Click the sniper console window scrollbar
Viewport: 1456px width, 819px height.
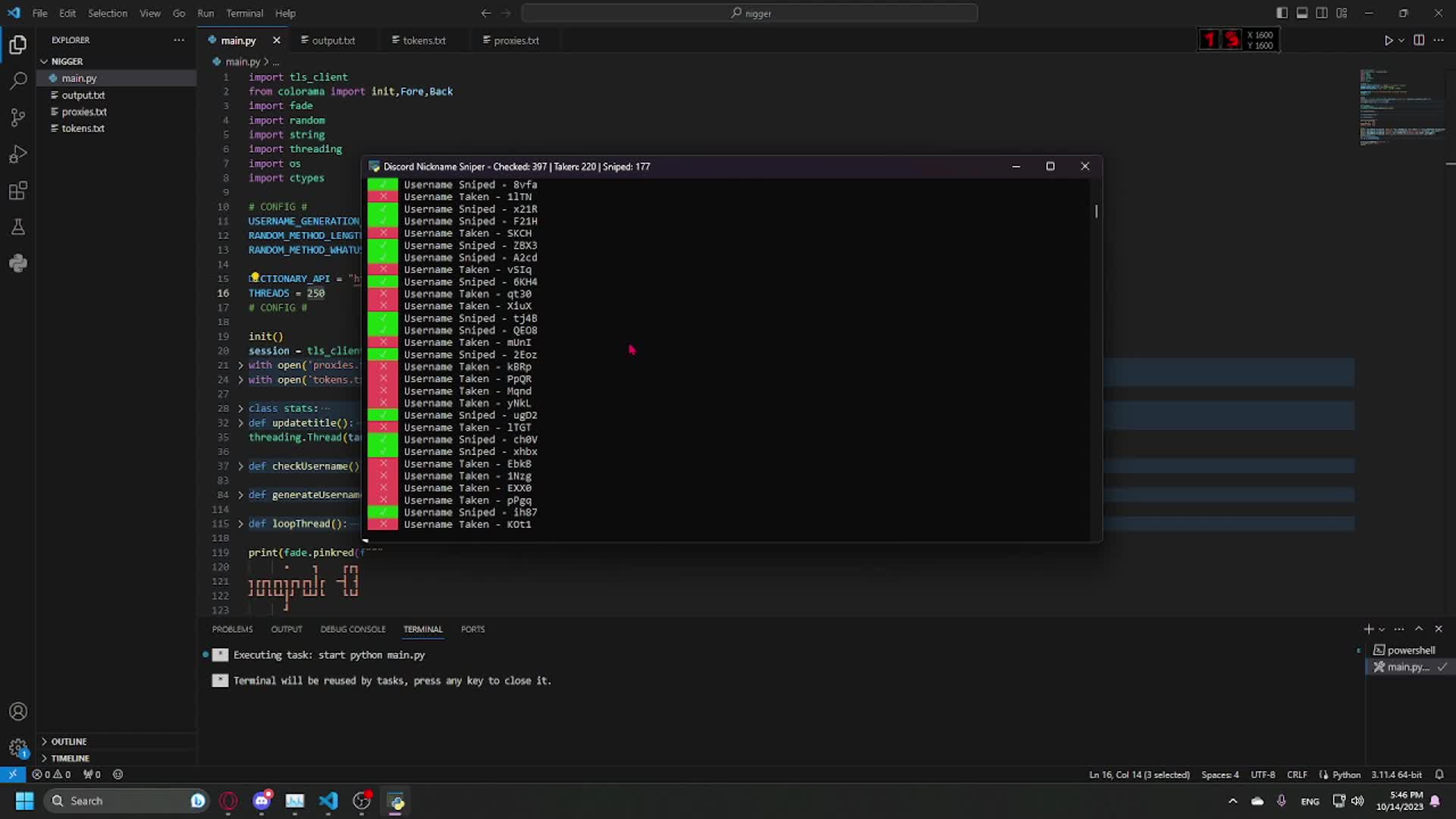(x=1096, y=211)
